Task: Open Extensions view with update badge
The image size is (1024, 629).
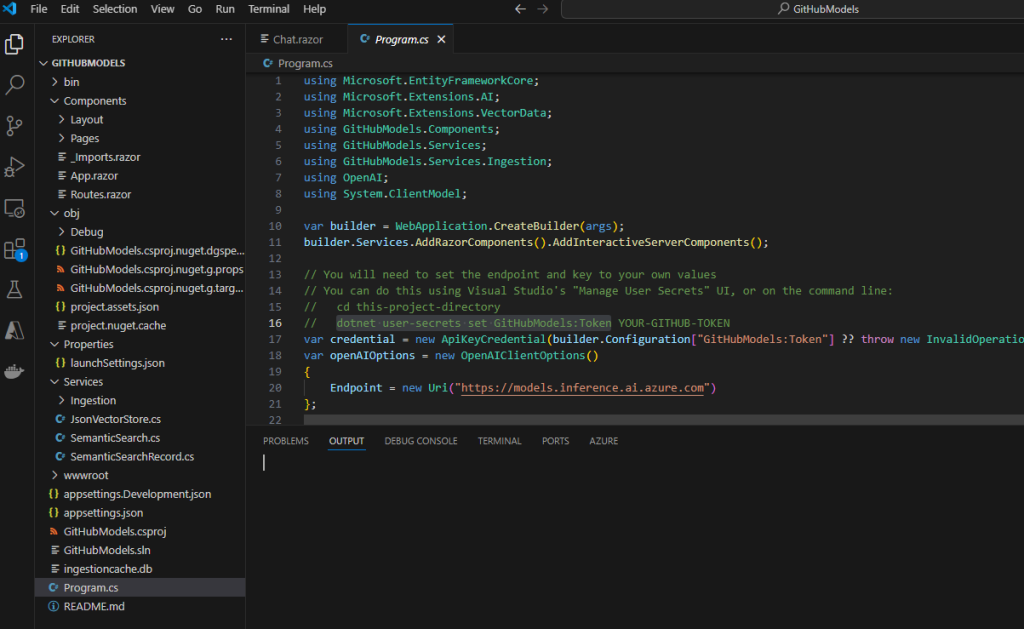Action: [x=14, y=249]
